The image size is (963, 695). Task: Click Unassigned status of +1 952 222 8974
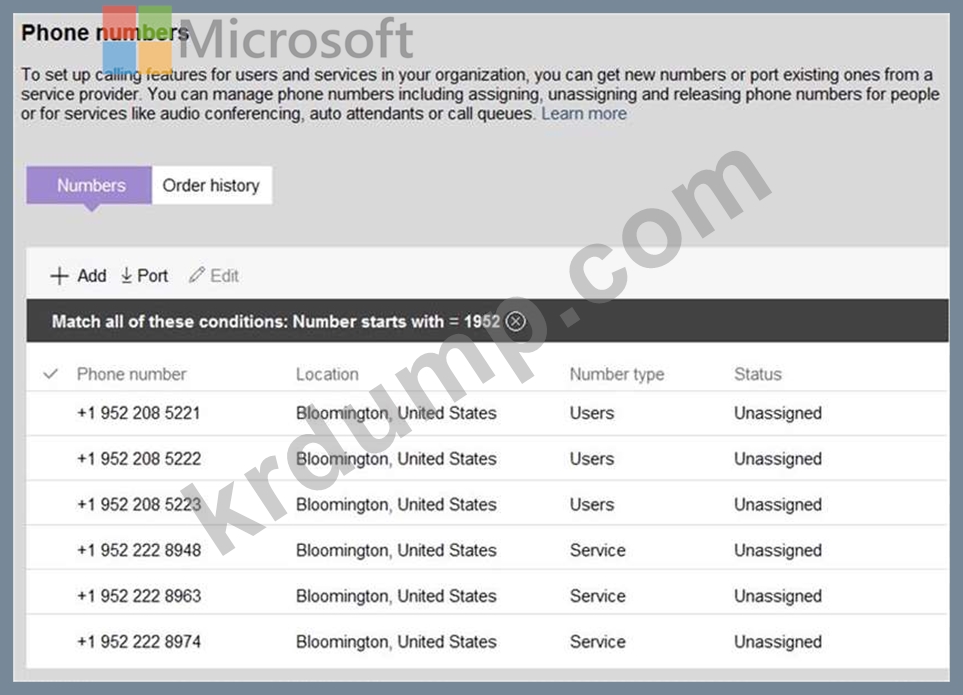[777, 642]
